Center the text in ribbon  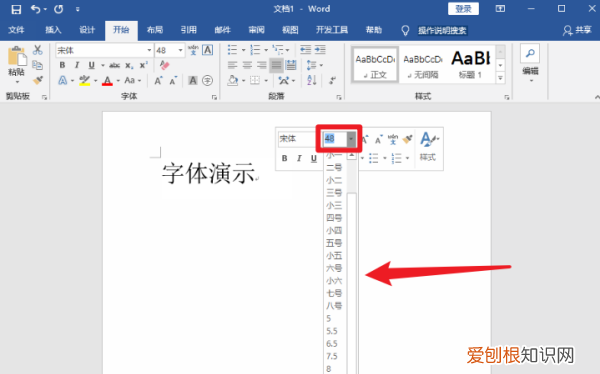point(247,65)
